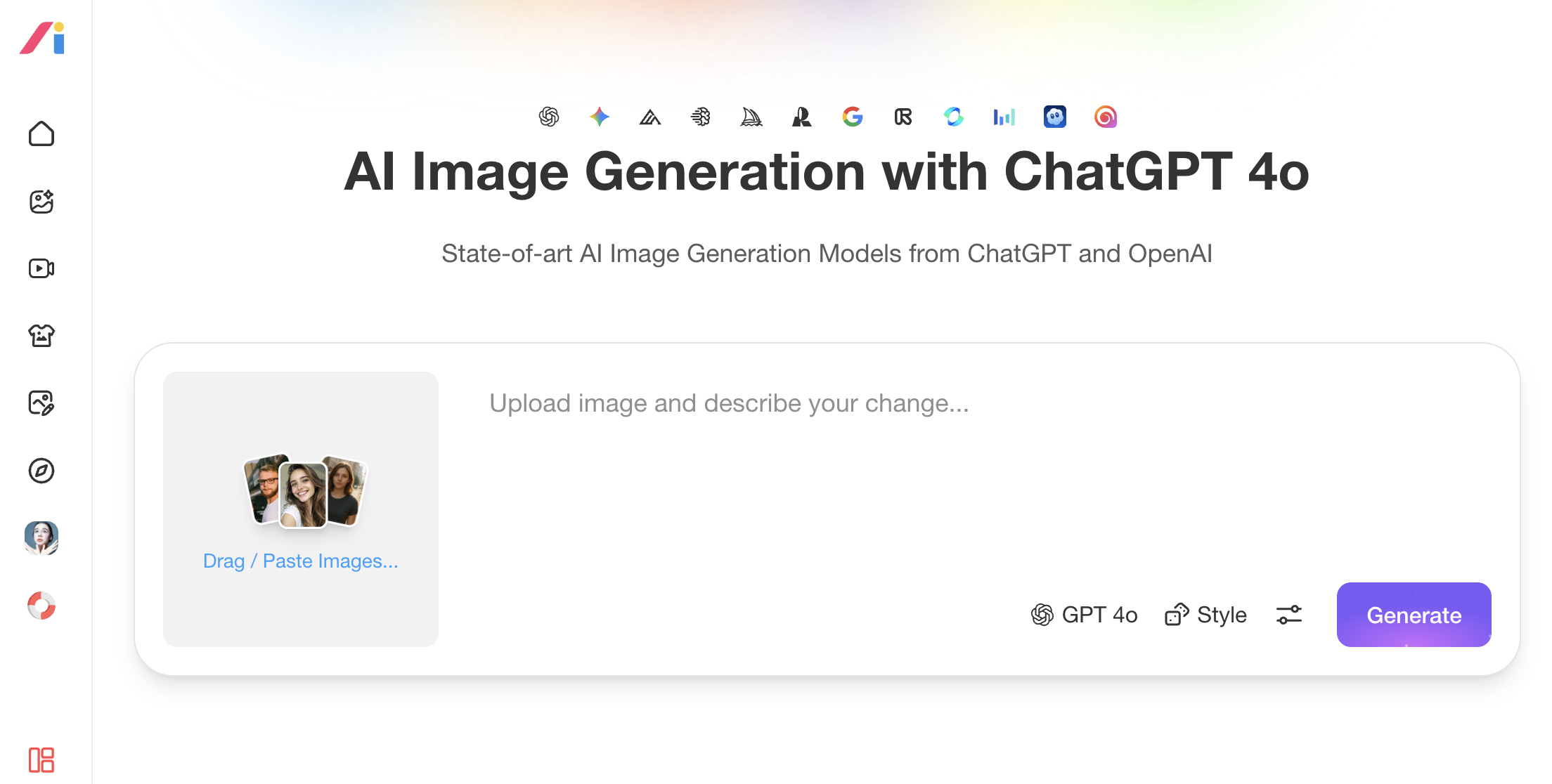Image resolution: width=1552 pixels, height=784 pixels.
Task: Open the advanced settings sliders icon
Action: pyautogui.click(x=1289, y=615)
